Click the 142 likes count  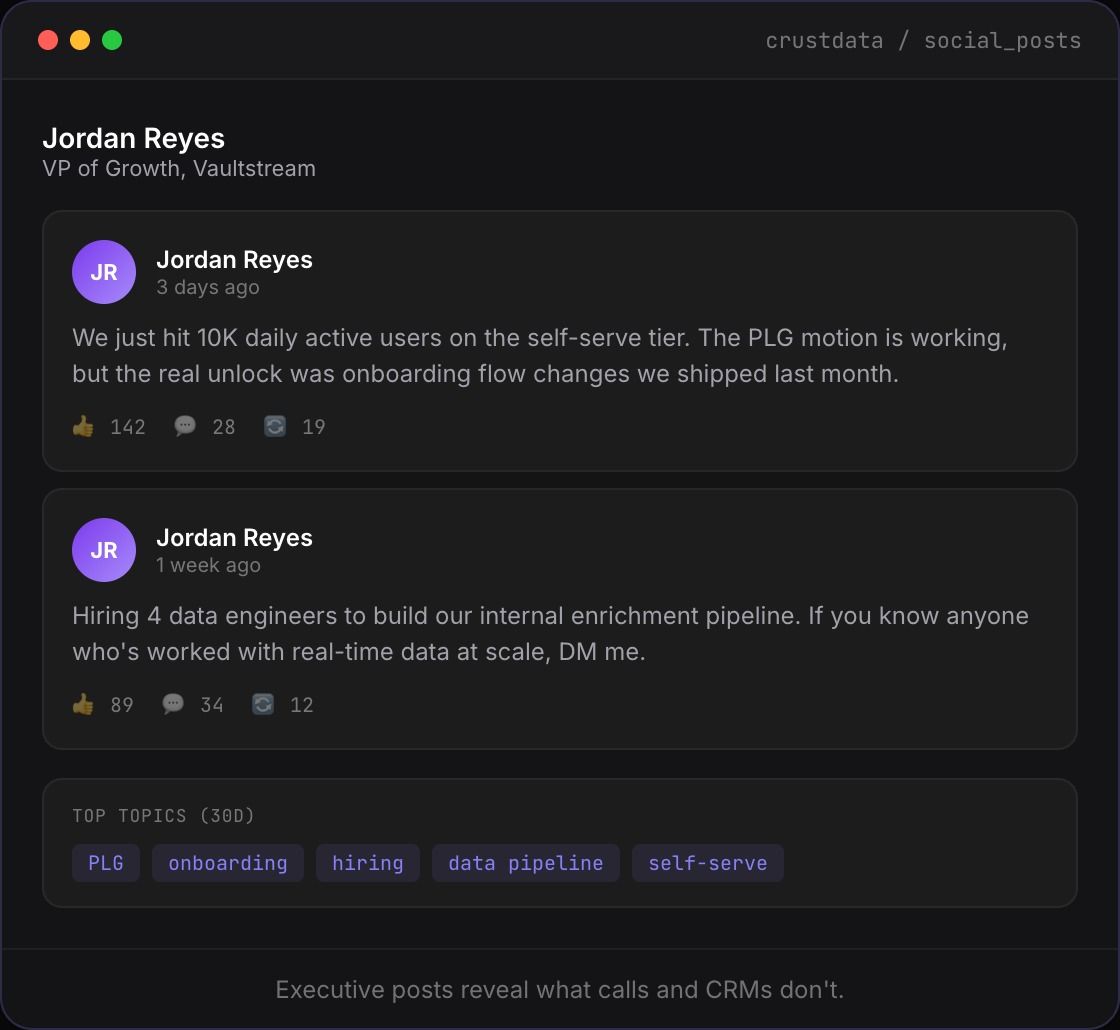pos(128,427)
